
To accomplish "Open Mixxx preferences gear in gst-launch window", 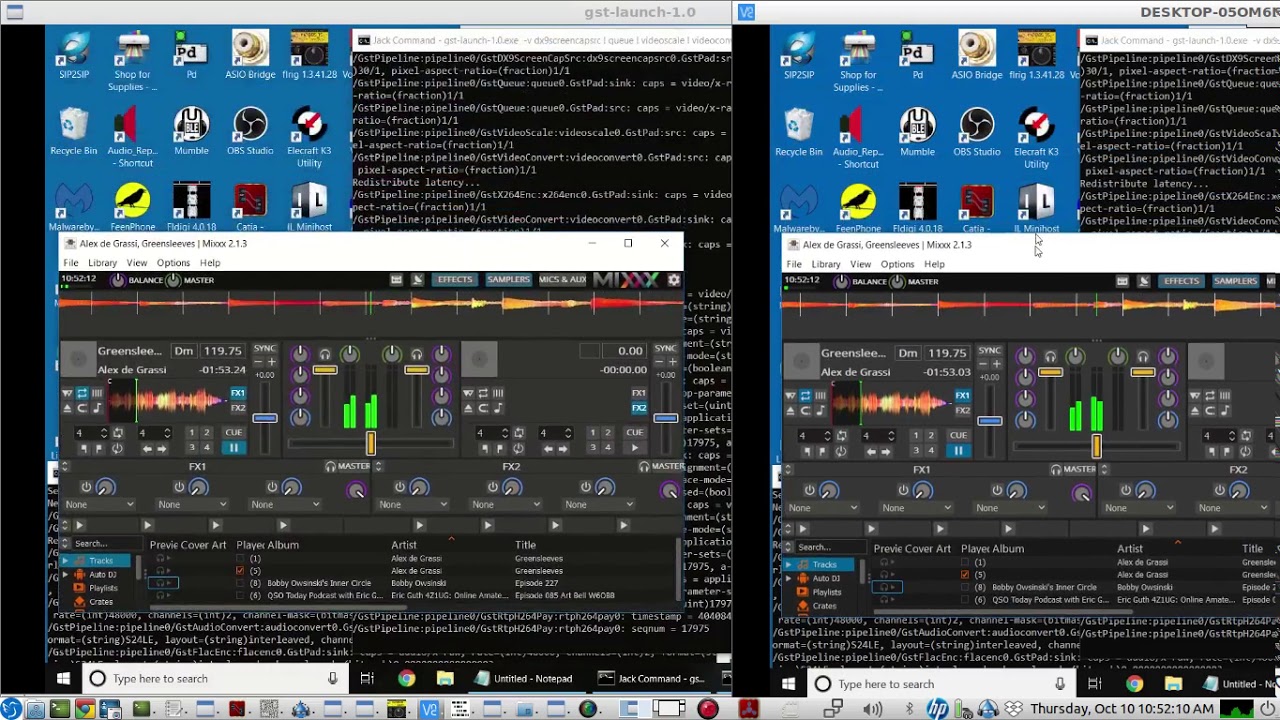I will pyautogui.click(x=674, y=280).
